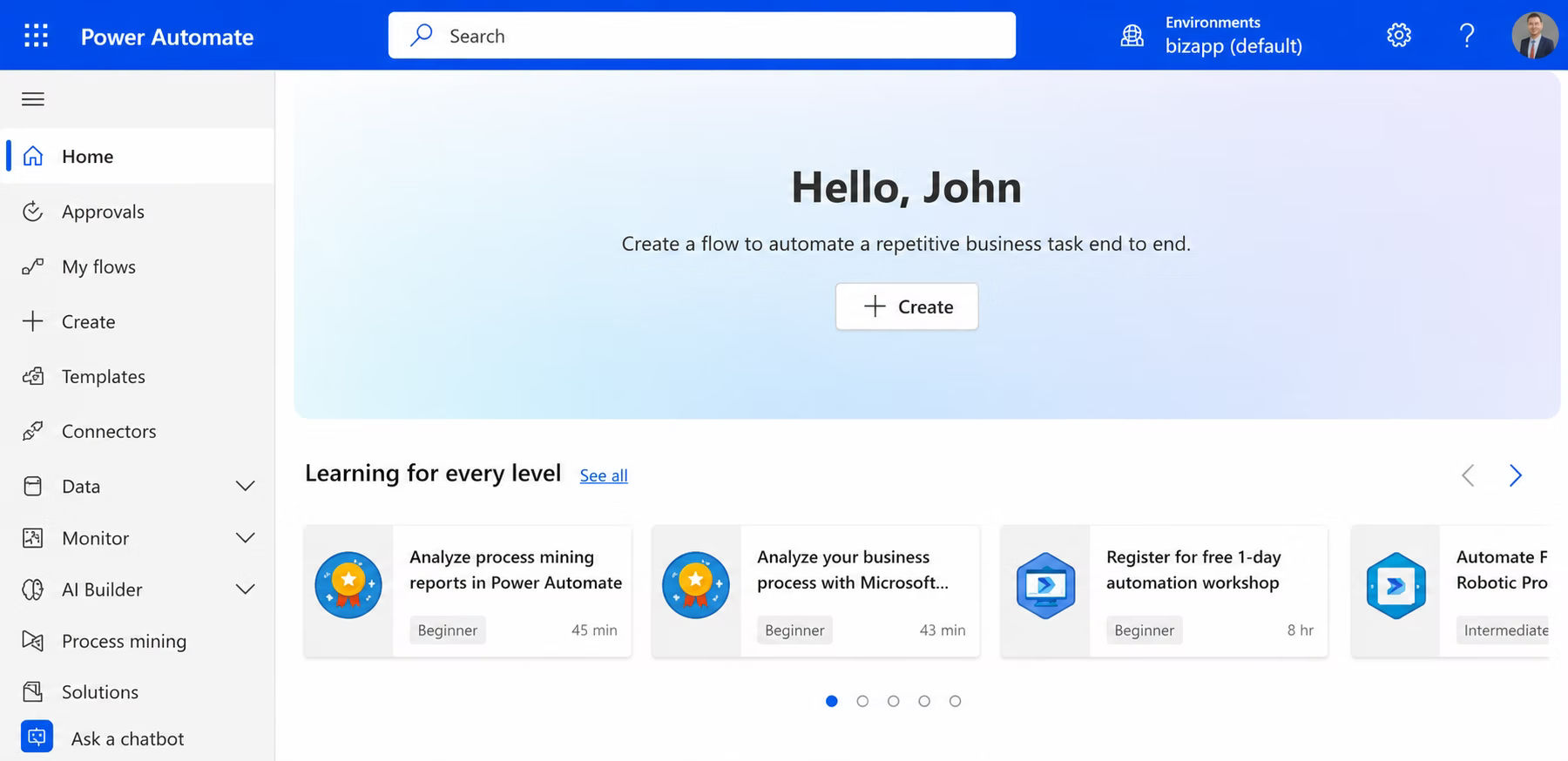Open the Help question mark
1568x761 pixels.
tap(1467, 36)
